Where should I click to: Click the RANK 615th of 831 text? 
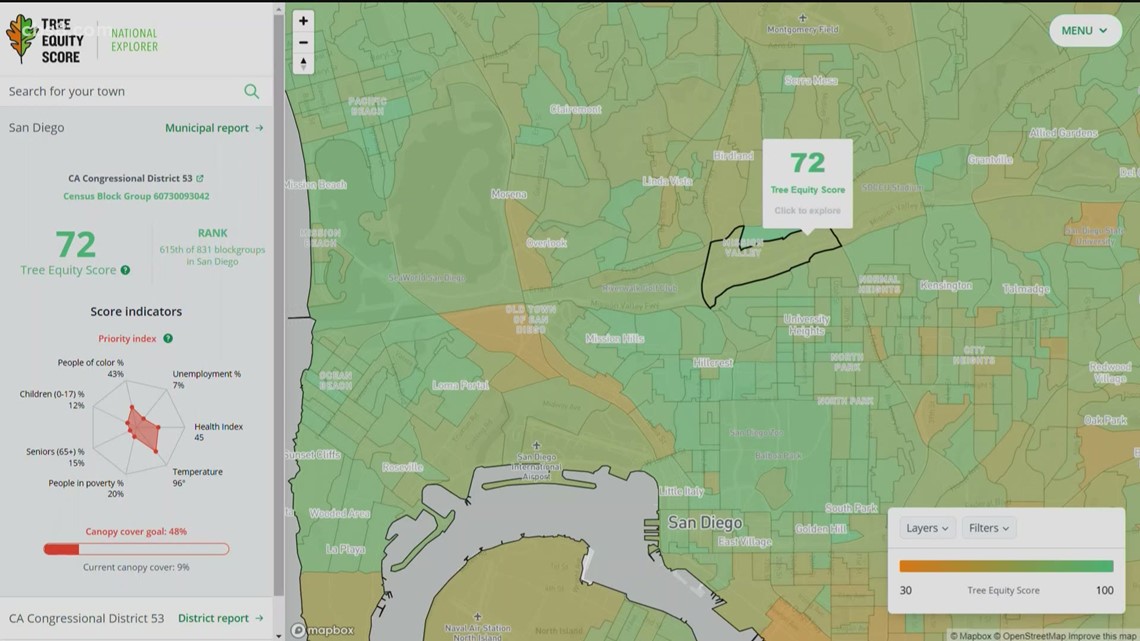(212, 247)
